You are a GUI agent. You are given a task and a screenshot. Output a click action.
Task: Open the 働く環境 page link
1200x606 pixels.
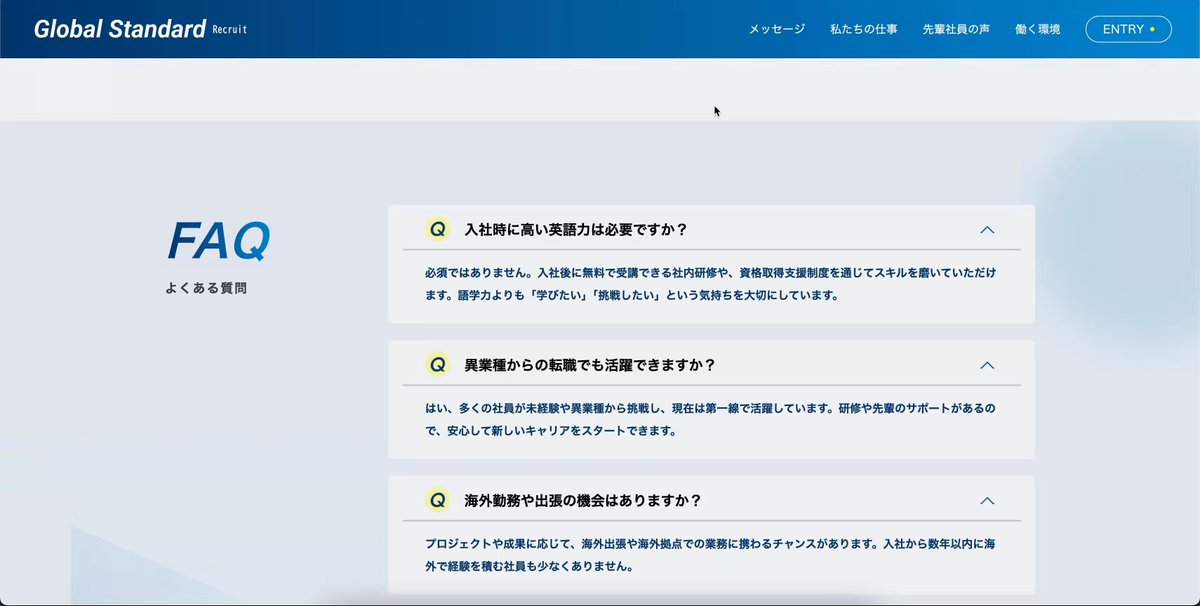1037,29
